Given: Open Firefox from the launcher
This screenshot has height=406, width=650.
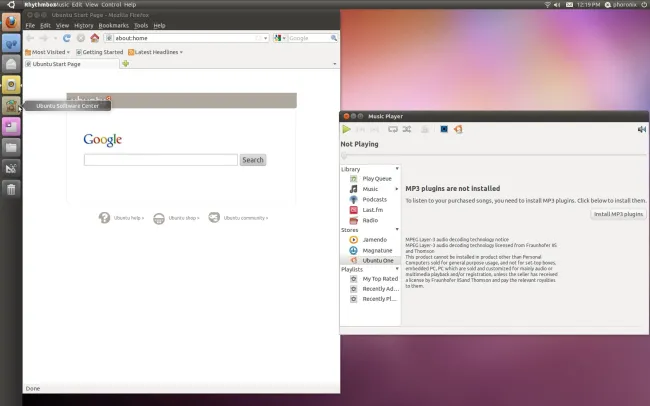Looking at the screenshot, I should click(11, 22).
